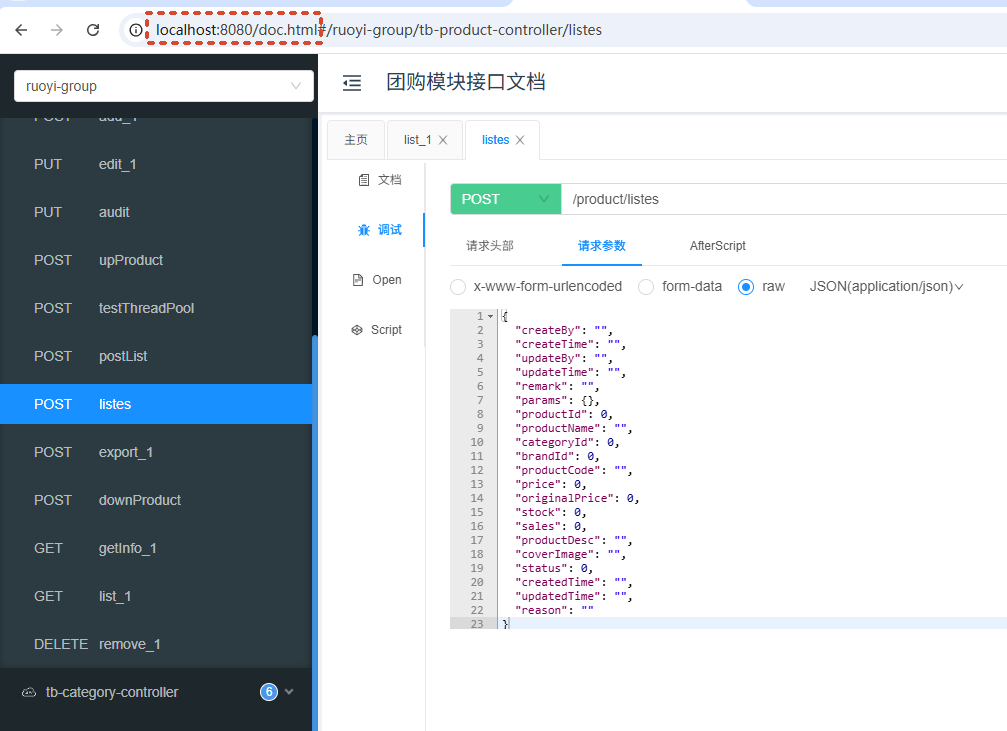The width and height of the screenshot is (1007, 731).
Task: Open the DELETE remove_1 endpoint
Action: click(x=156, y=644)
